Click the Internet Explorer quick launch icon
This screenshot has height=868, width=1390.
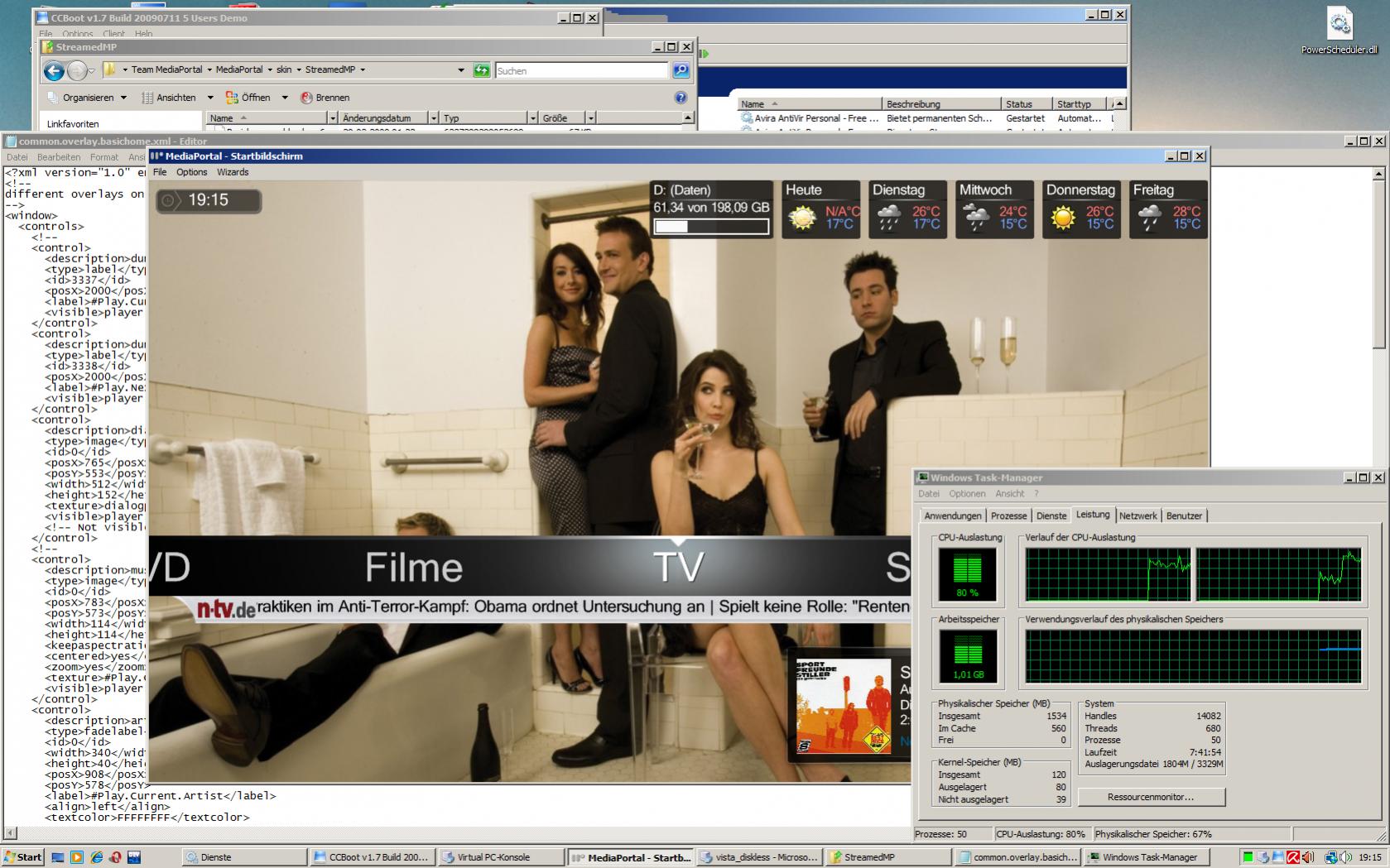[x=96, y=857]
